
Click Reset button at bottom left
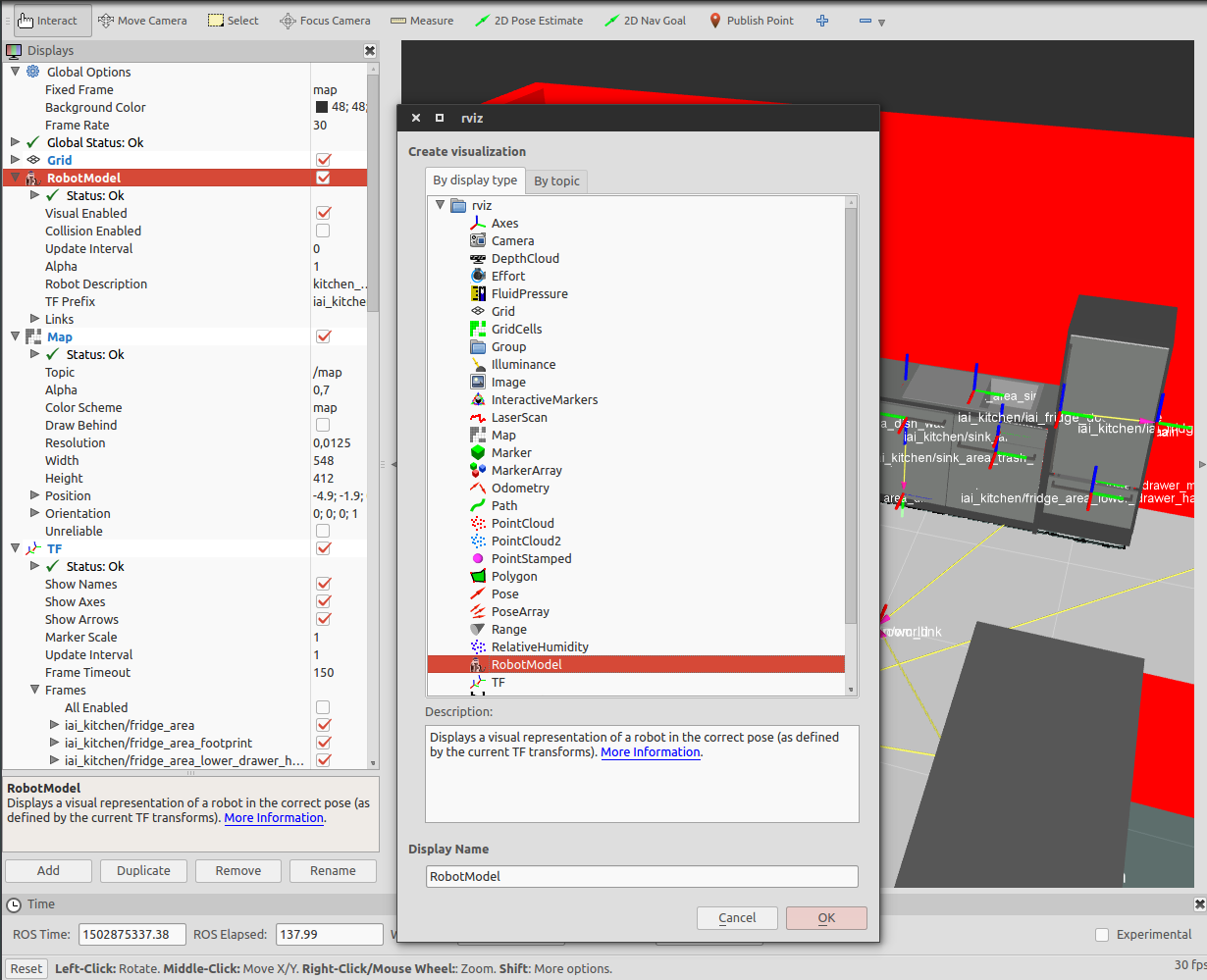(x=26, y=968)
